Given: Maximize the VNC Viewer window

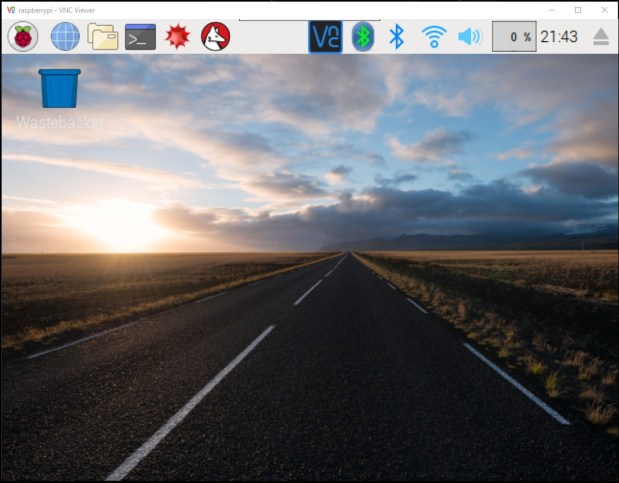Looking at the screenshot, I should 577,9.
